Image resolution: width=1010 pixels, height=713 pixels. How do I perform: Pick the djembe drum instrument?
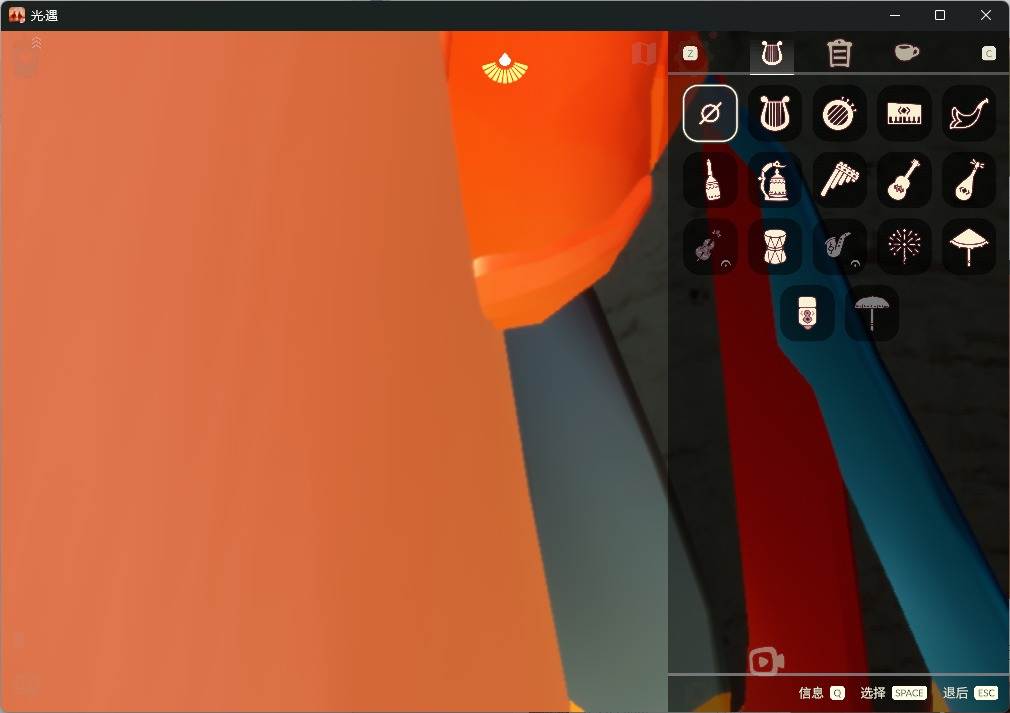coord(774,246)
